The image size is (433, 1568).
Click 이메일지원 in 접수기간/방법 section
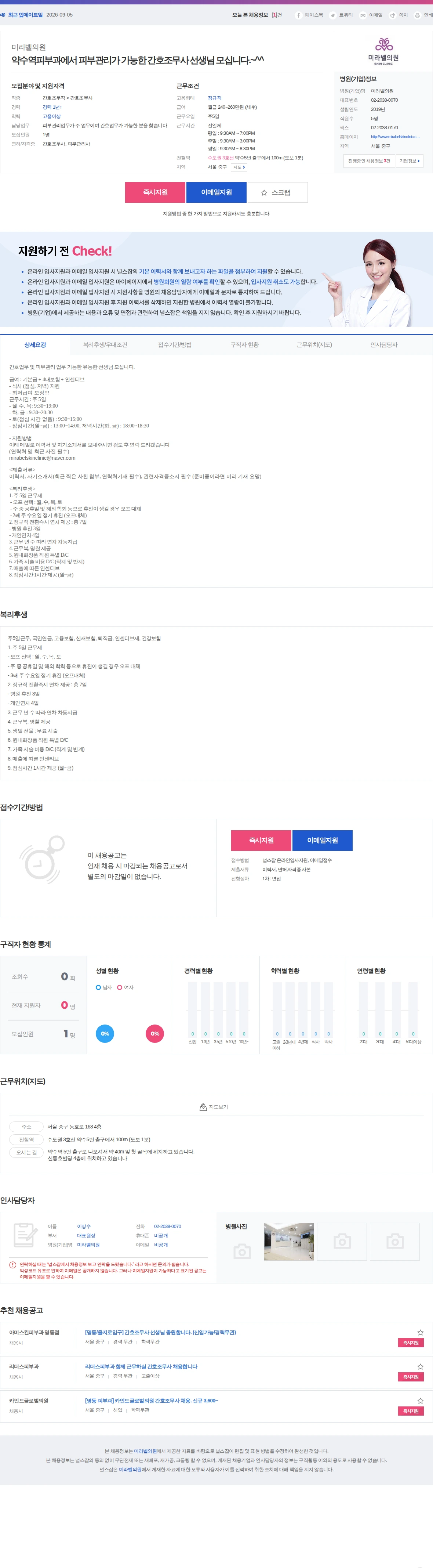322,840
